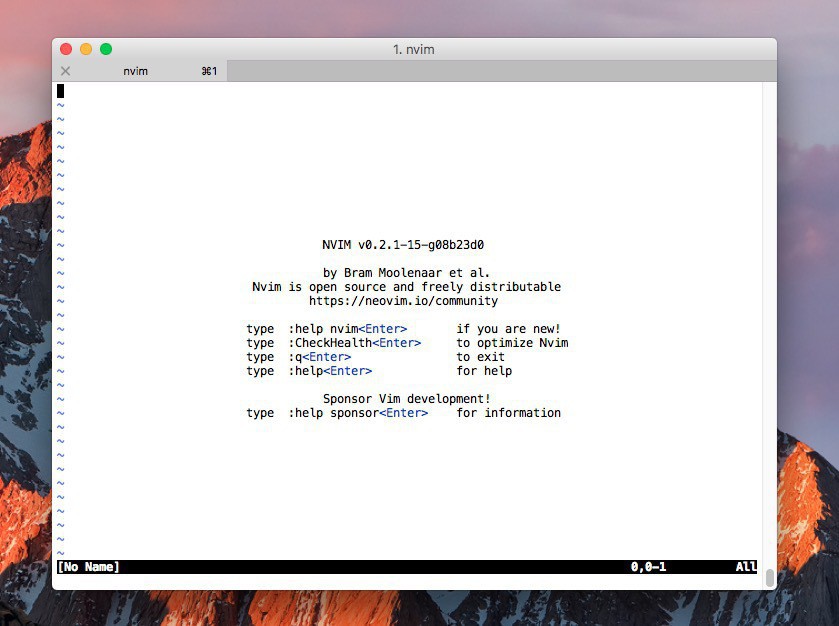This screenshot has height=626, width=839.
Task: Click 'All' in the status line
Action: (746, 567)
